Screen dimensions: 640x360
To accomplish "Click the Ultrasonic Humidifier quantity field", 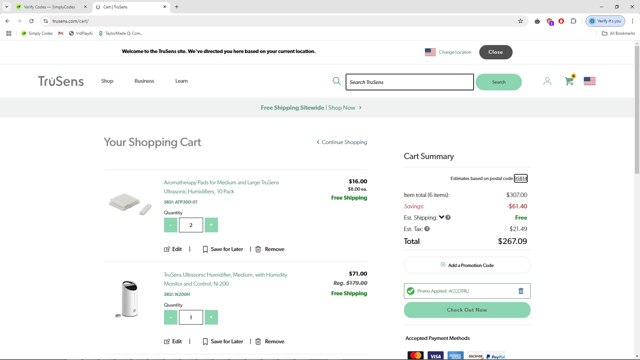I will pos(191,317).
